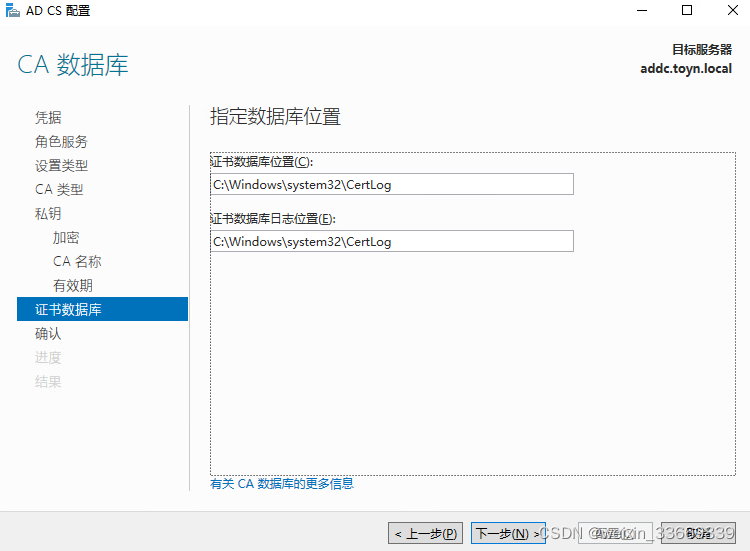Click the 取消 button
The width and height of the screenshot is (750, 551).
[x=698, y=533]
